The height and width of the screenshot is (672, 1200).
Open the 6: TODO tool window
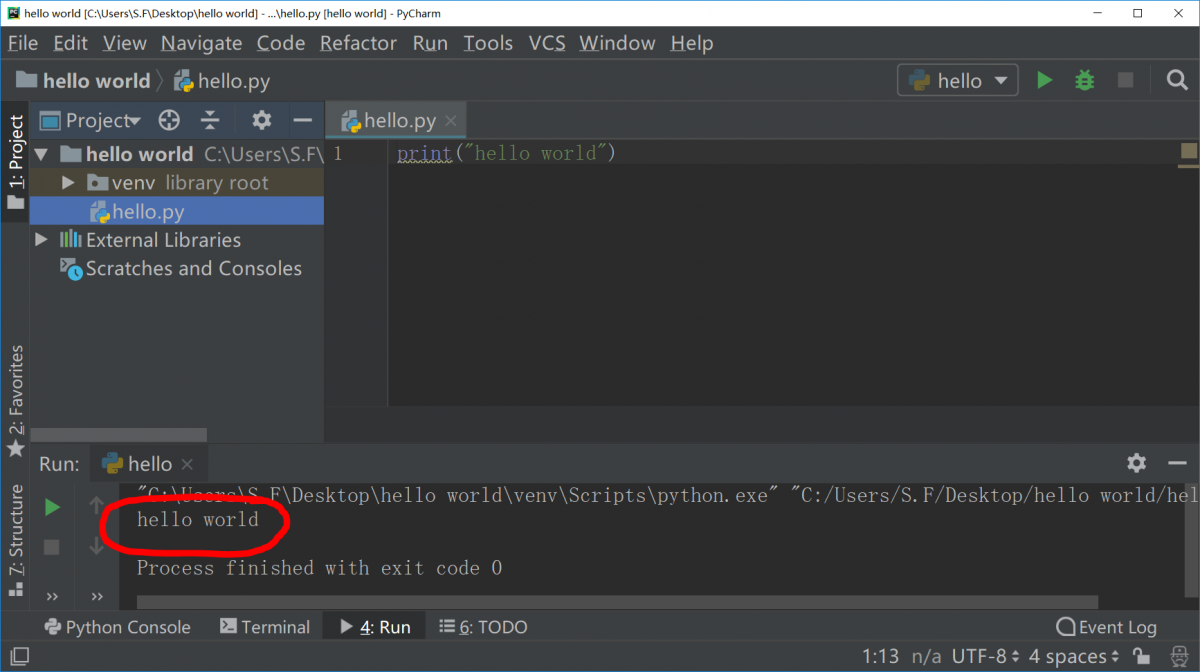tap(483, 627)
